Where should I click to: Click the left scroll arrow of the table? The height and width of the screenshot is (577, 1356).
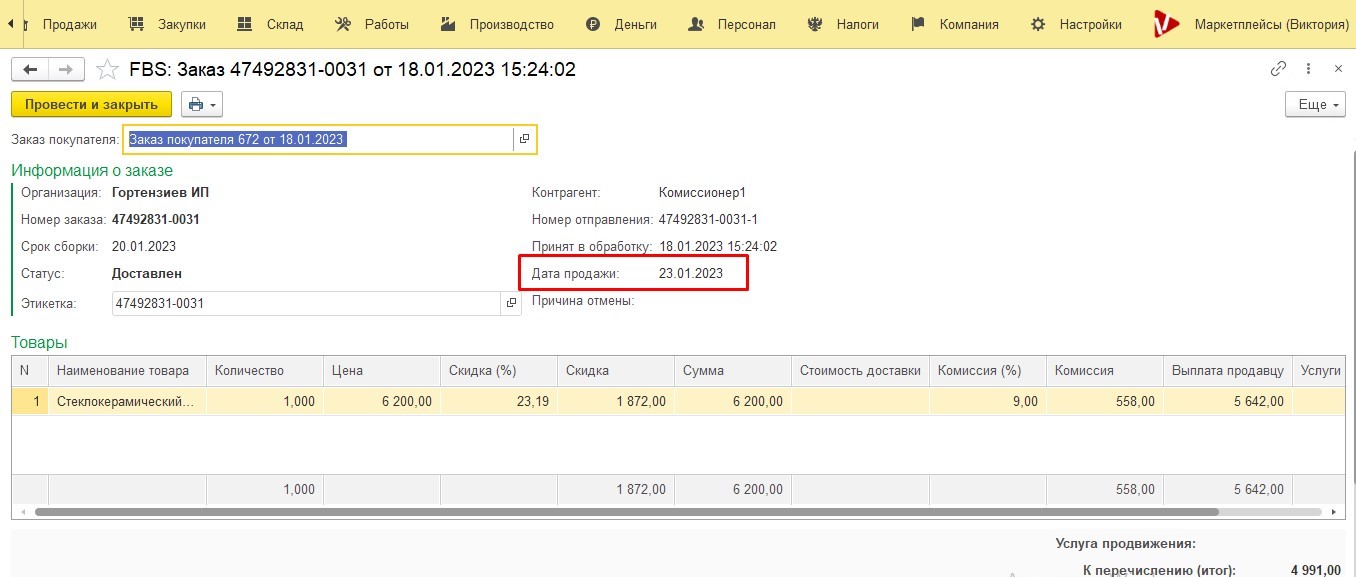tap(22, 512)
